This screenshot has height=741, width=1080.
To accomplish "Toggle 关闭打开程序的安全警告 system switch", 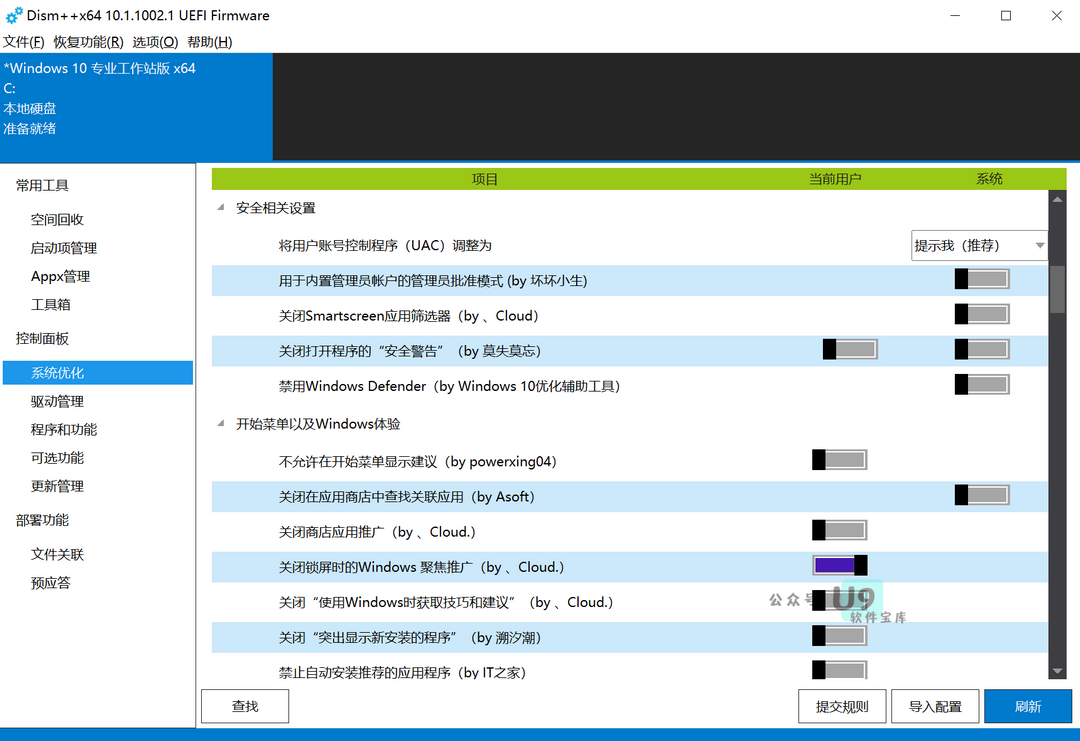I will tap(982, 349).
